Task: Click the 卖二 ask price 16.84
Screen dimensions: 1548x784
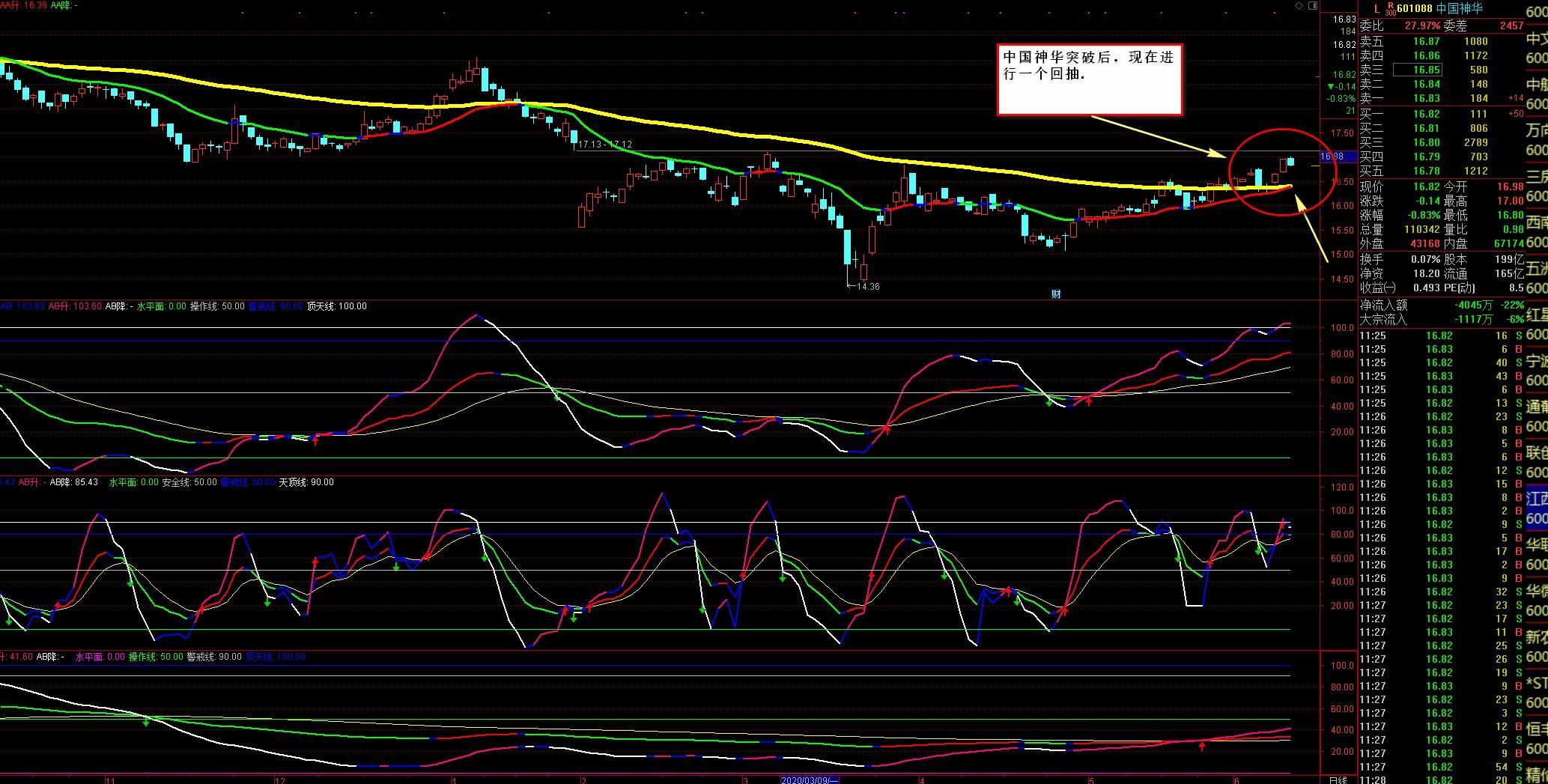Action: [x=1427, y=84]
